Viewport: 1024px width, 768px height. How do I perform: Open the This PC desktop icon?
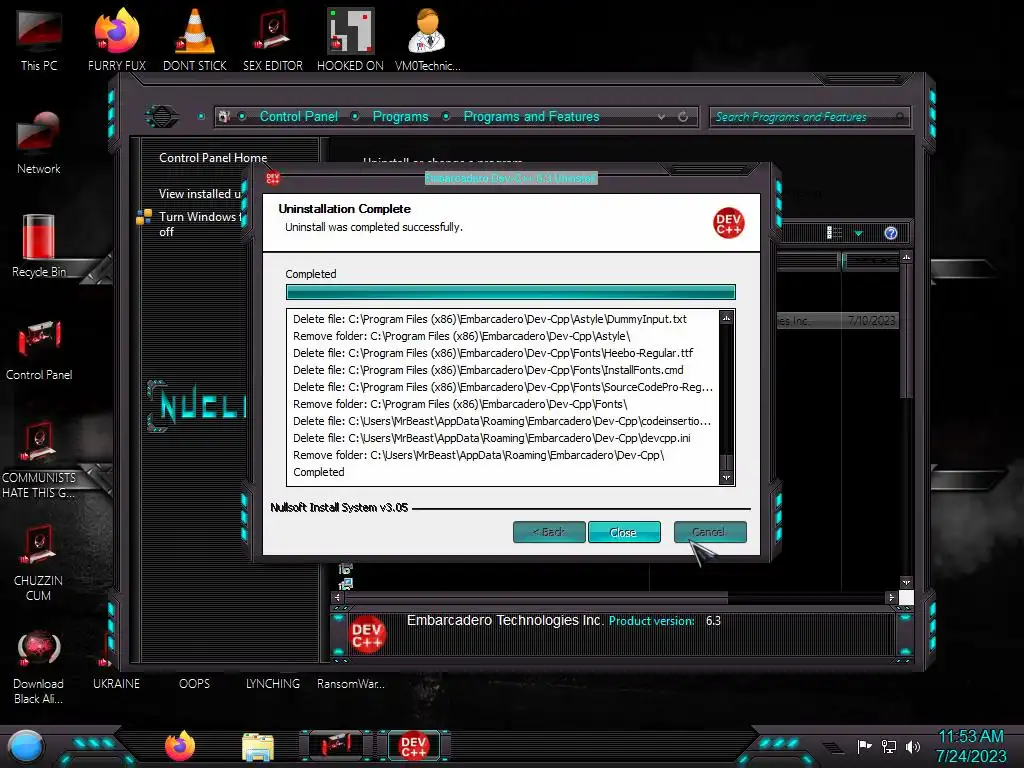(39, 40)
